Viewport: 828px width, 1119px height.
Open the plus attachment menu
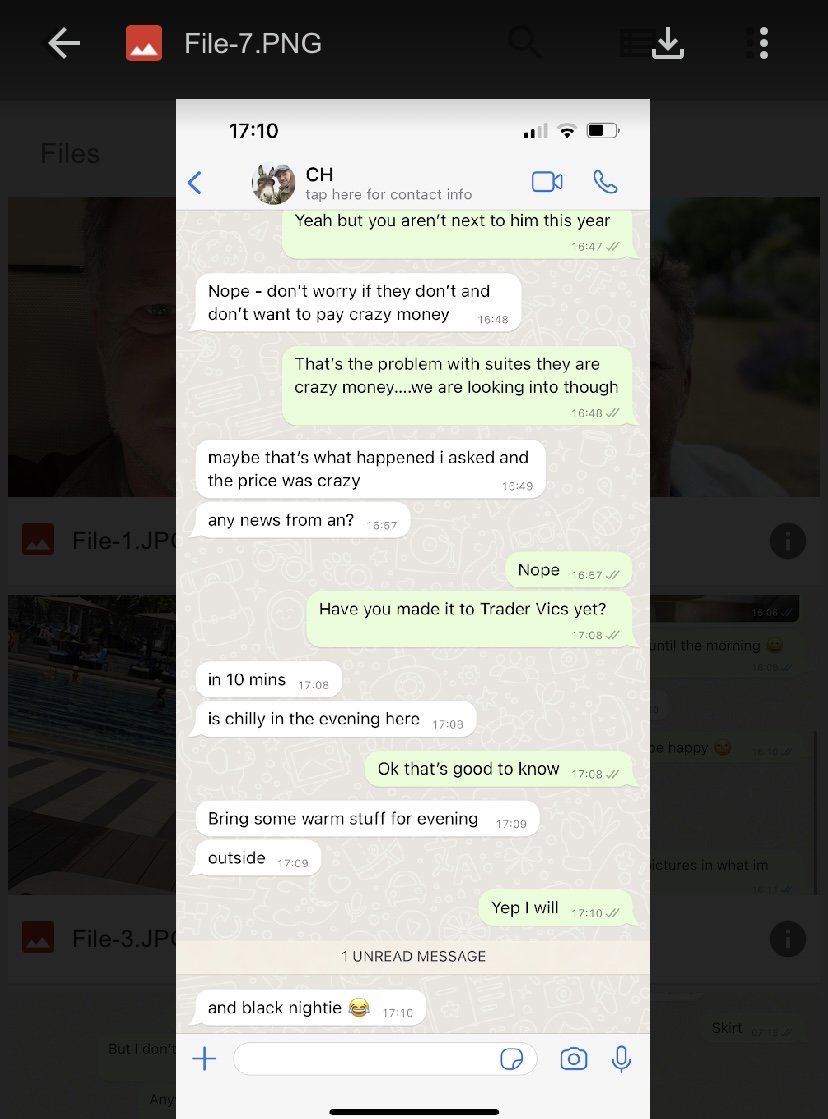[x=204, y=1058]
